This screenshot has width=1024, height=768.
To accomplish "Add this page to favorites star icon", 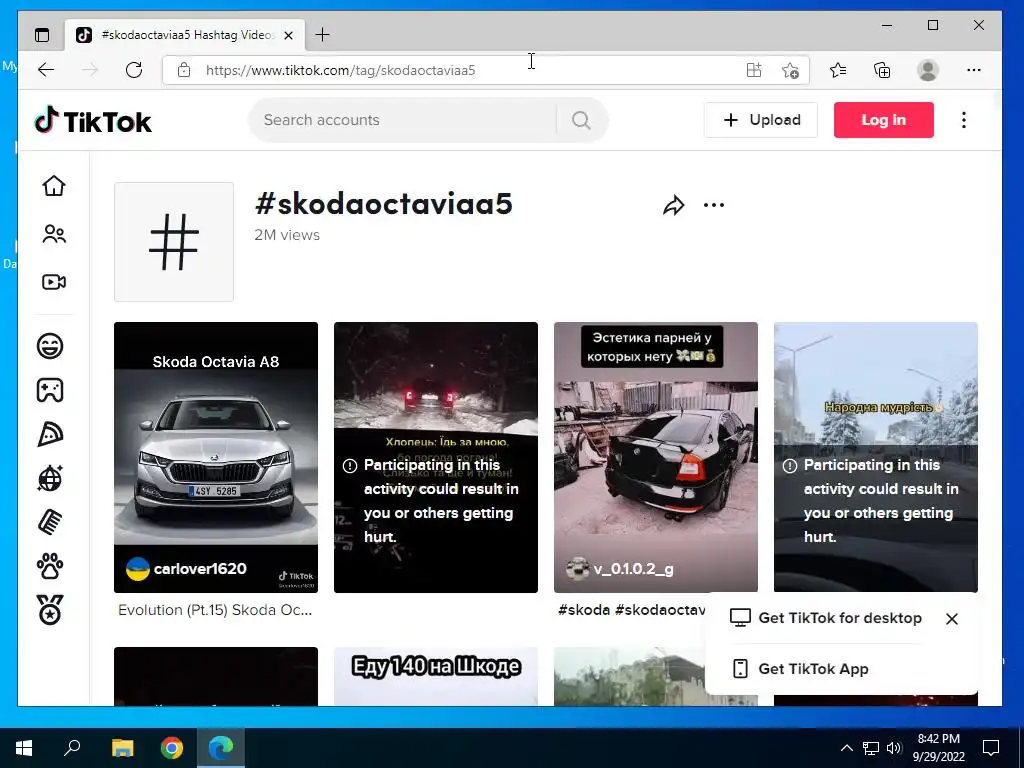I will point(790,70).
